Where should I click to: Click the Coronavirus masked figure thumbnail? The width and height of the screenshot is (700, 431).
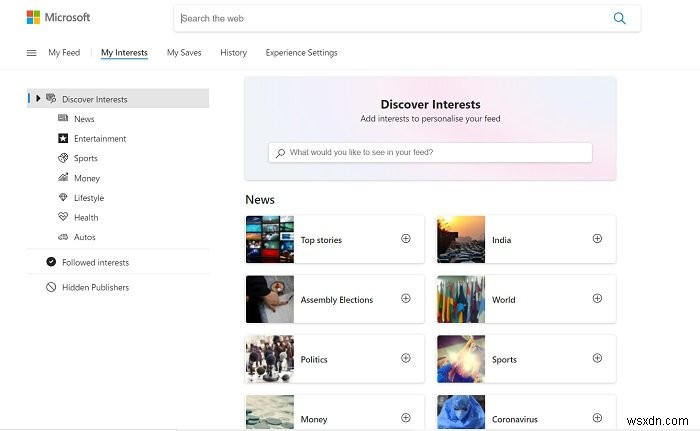tap(461, 412)
